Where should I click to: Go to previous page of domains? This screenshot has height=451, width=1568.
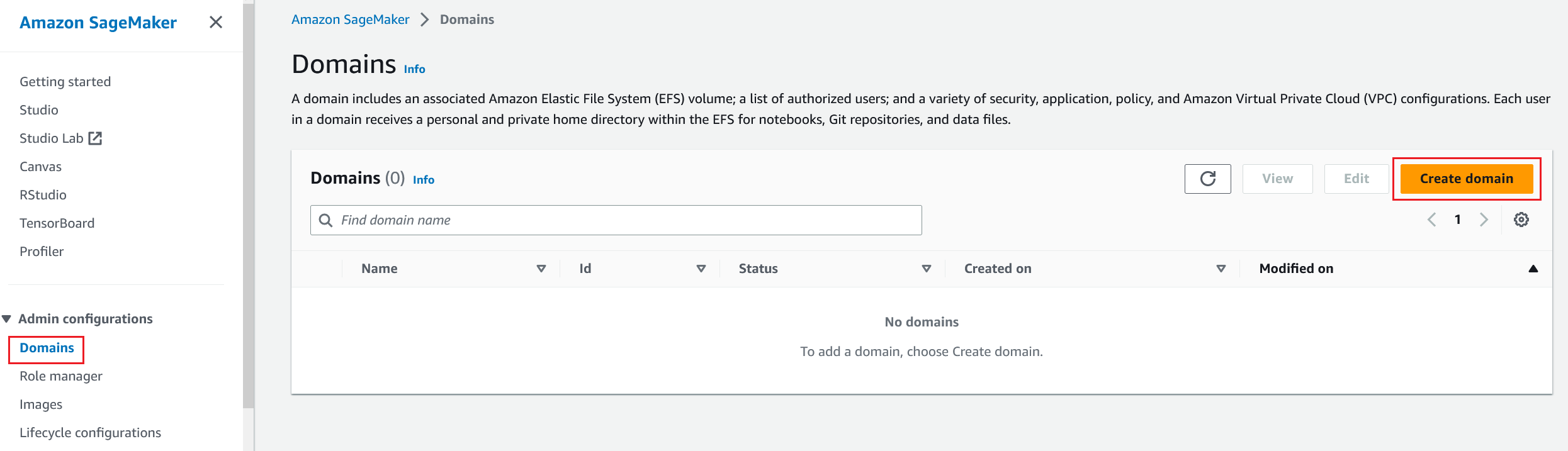click(1431, 220)
